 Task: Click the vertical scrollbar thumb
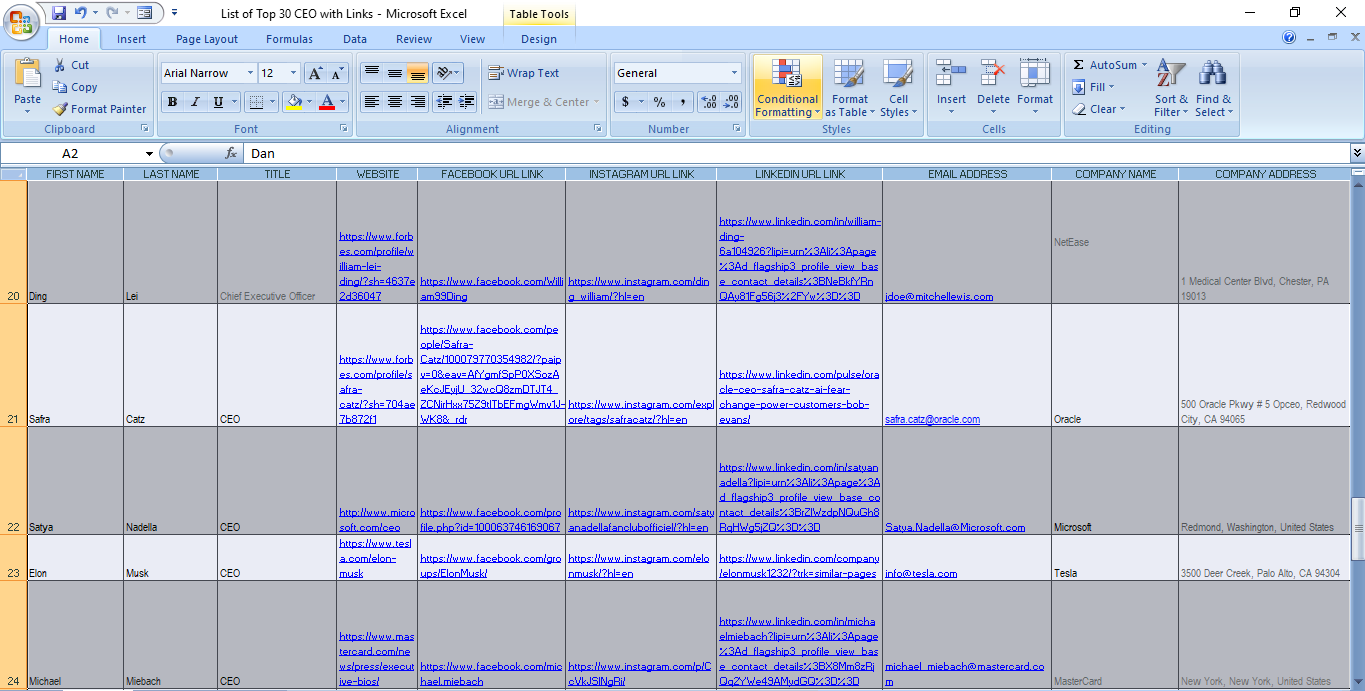[1357, 529]
